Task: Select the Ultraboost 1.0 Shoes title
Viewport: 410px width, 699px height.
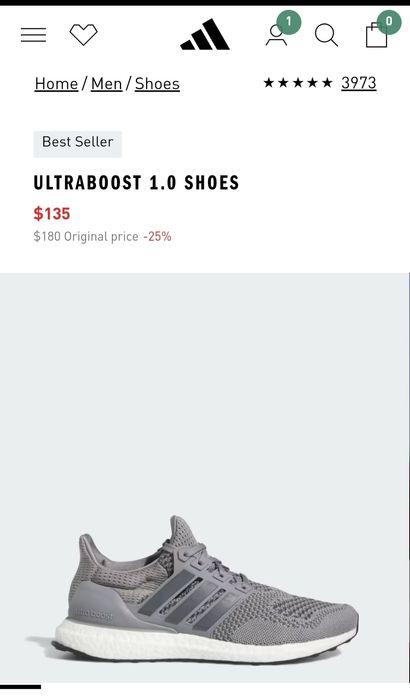Action: coord(136,183)
